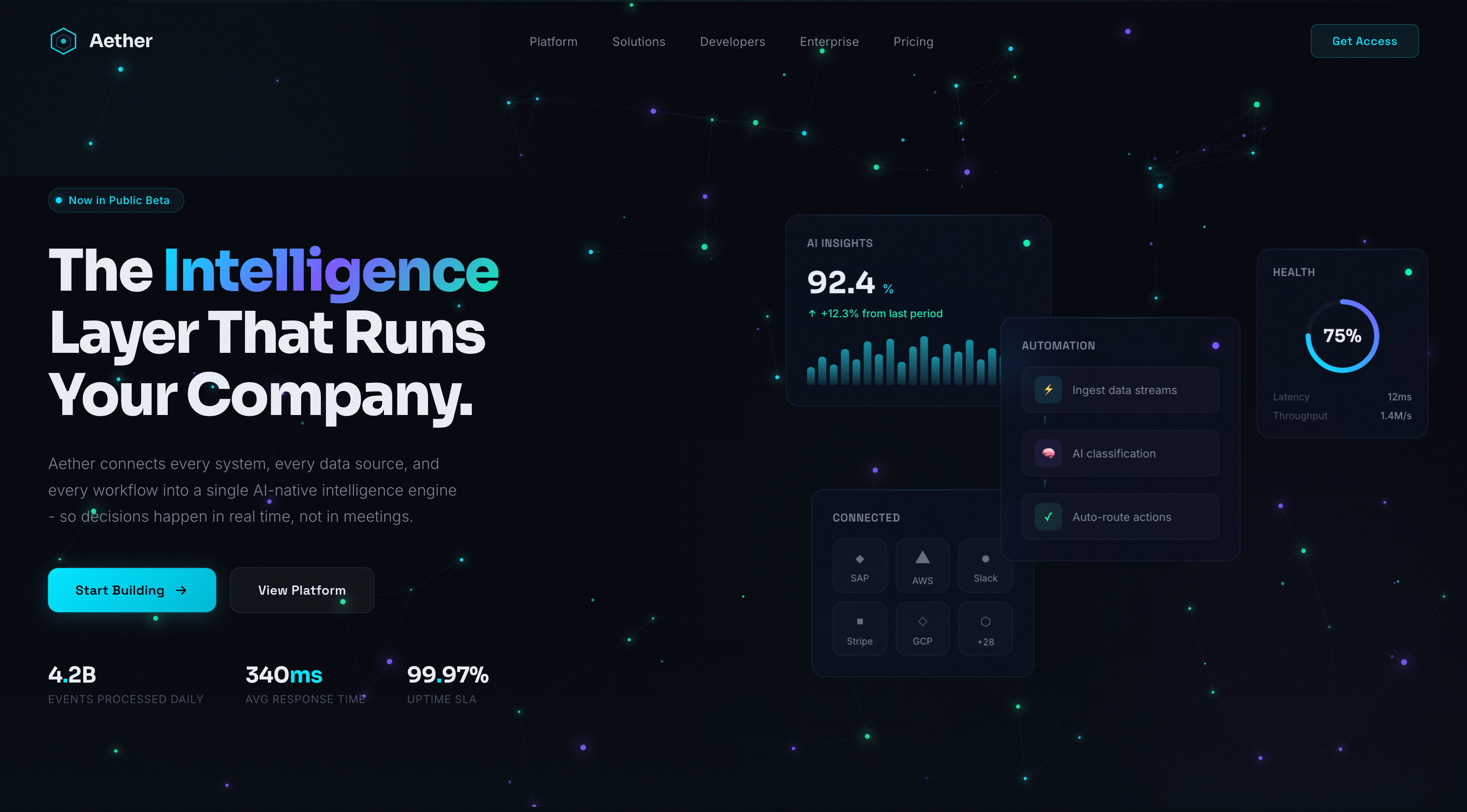Click the Slack connection tile
This screenshot has height=812, width=1467.
coord(984,565)
